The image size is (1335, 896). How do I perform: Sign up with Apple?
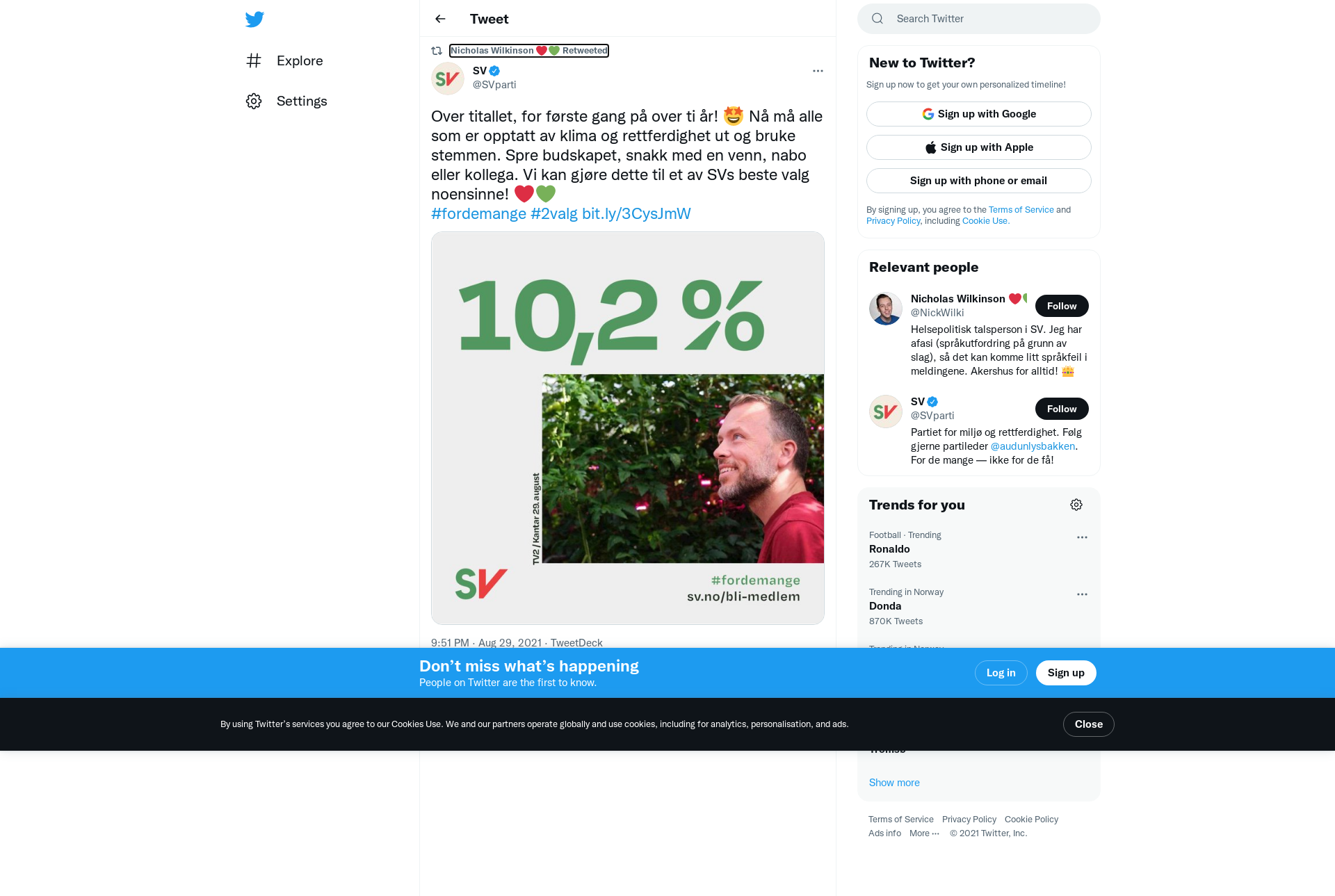(x=979, y=147)
